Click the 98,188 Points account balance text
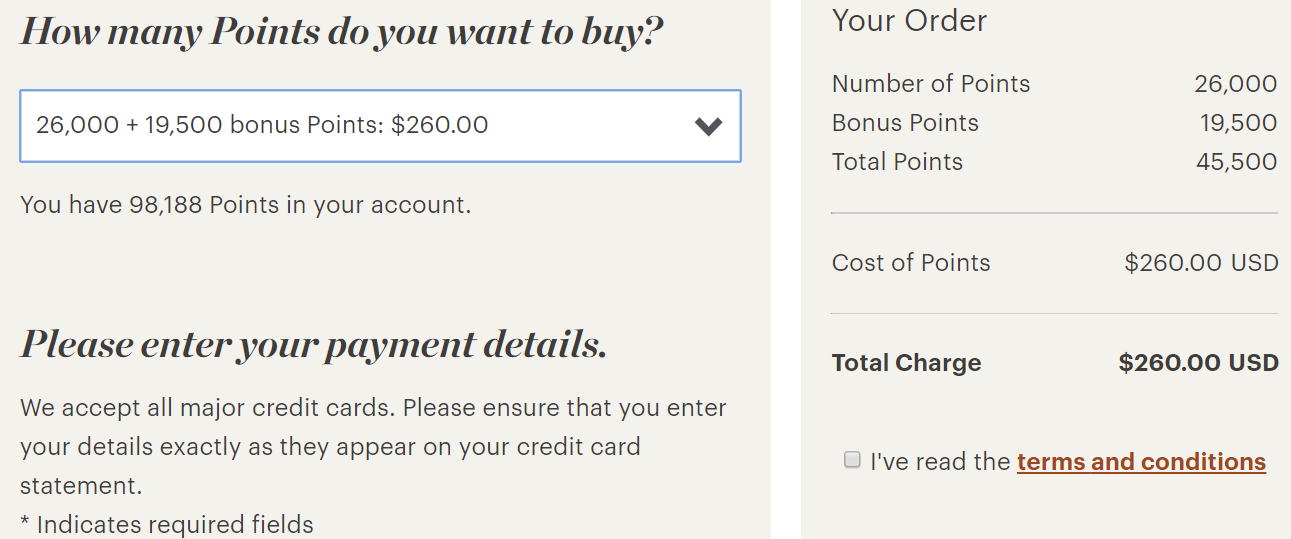1291x539 pixels. pyautogui.click(x=245, y=205)
